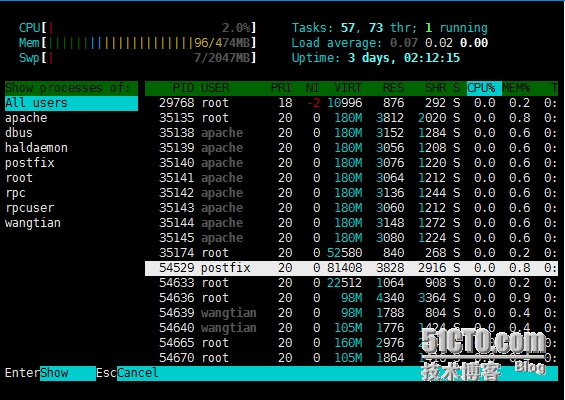The image size is (565, 400).
Task: Select wangtian process row PID 54640
Action: [351, 328]
